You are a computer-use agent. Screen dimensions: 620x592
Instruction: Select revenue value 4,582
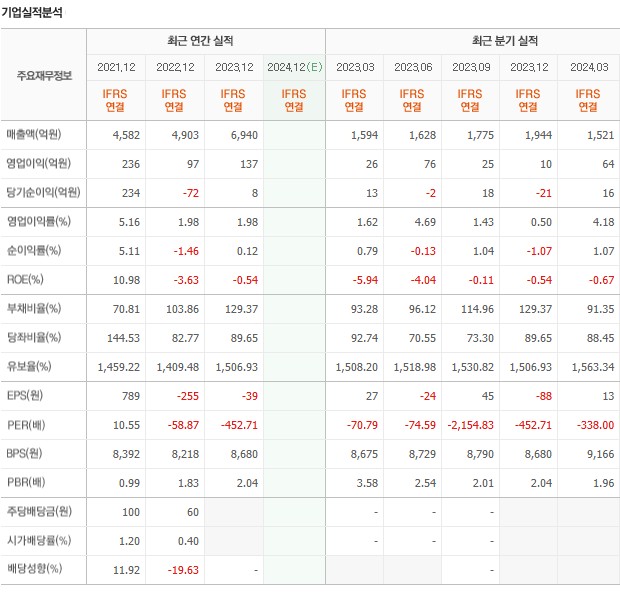[126, 135]
